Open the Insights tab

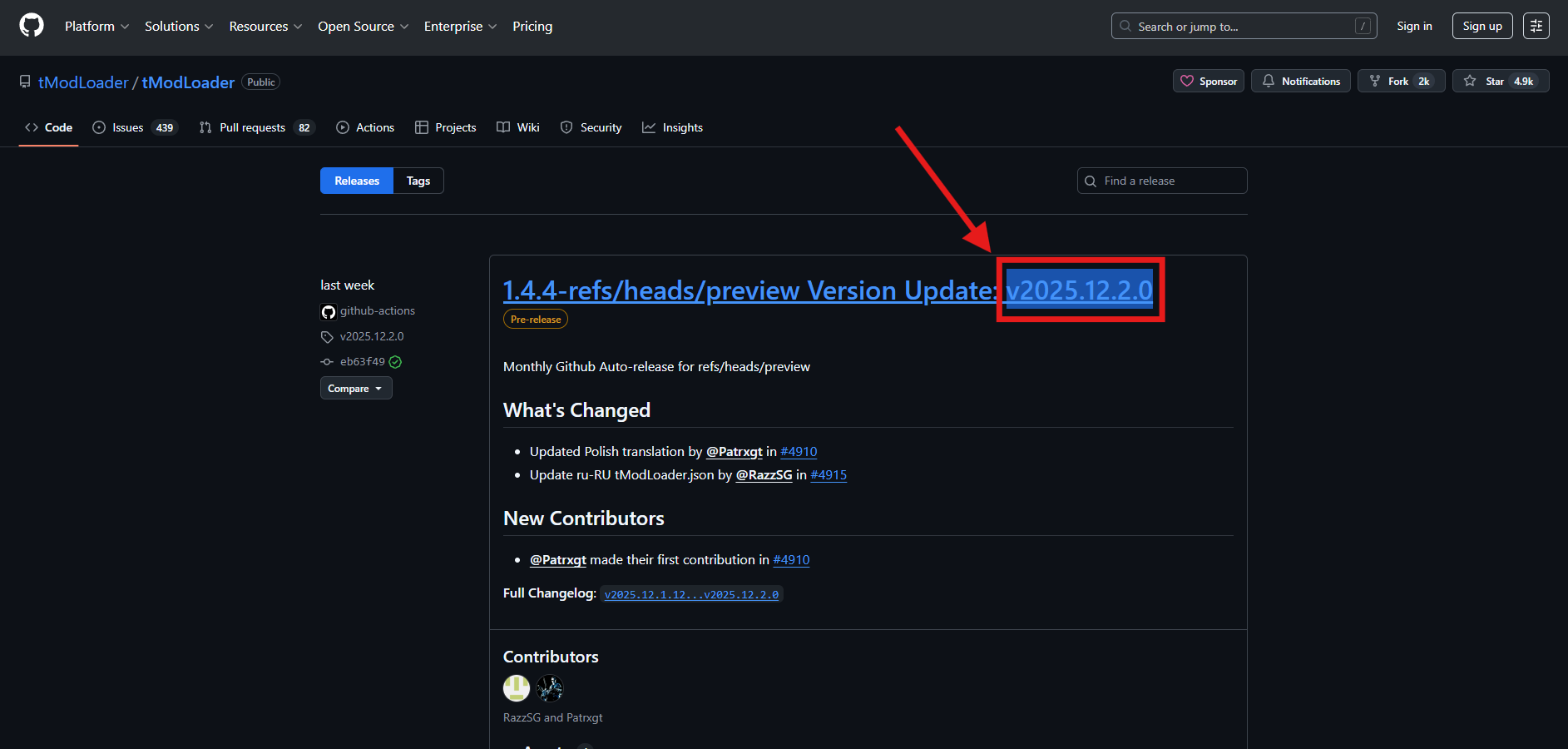(672, 127)
